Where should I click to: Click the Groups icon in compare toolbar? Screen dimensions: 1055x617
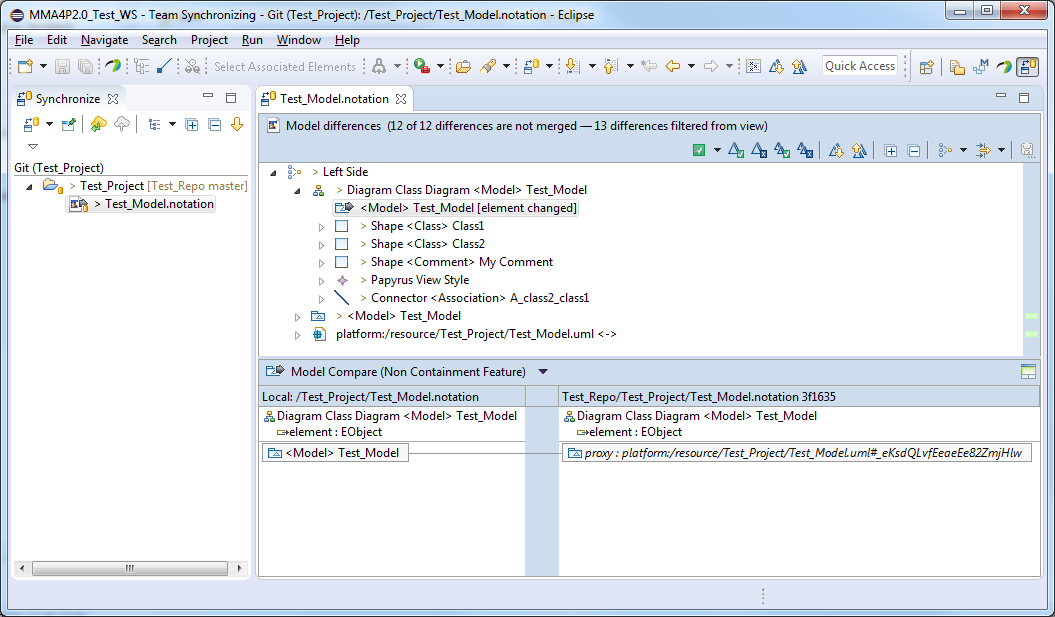coord(945,150)
